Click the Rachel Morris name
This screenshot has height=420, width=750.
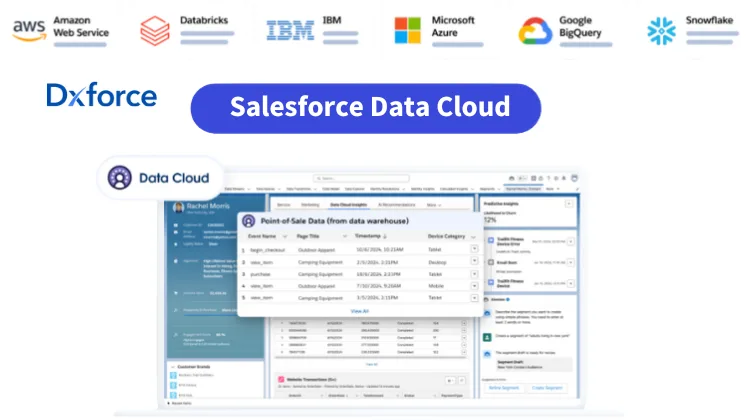[x=208, y=206]
